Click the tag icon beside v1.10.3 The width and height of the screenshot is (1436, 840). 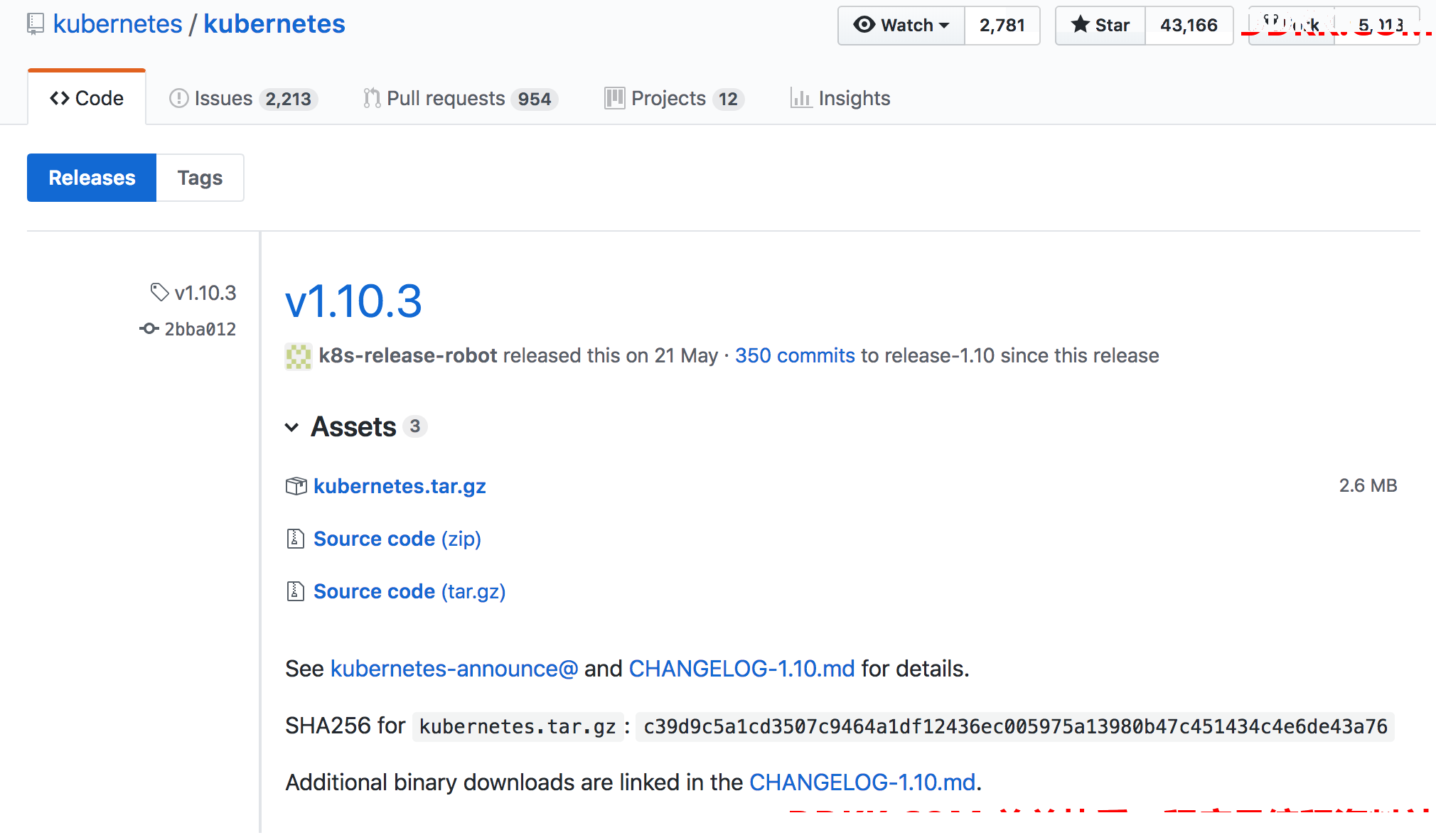(159, 292)
